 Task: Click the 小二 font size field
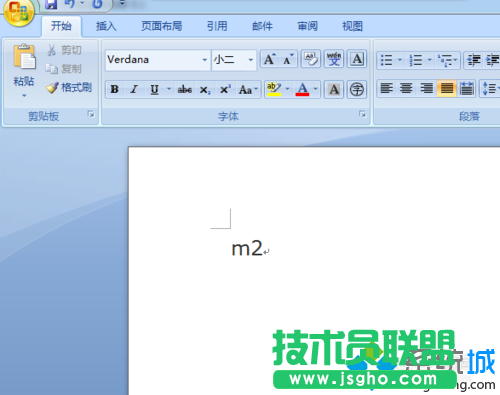(x=229, y=60)
